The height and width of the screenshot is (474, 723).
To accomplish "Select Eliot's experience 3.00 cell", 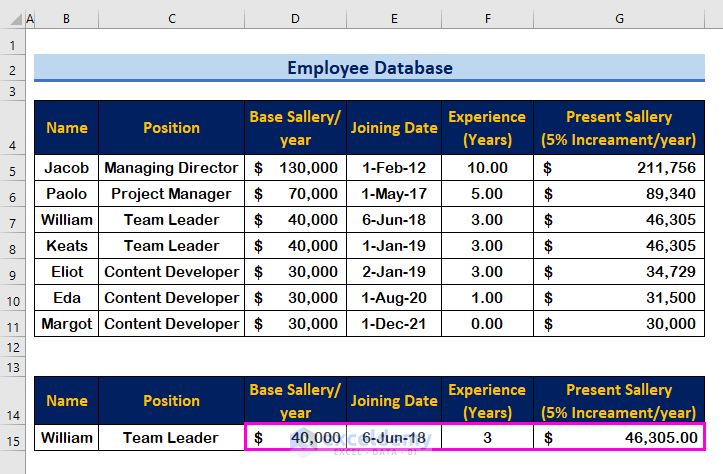I will click(487, 272).
